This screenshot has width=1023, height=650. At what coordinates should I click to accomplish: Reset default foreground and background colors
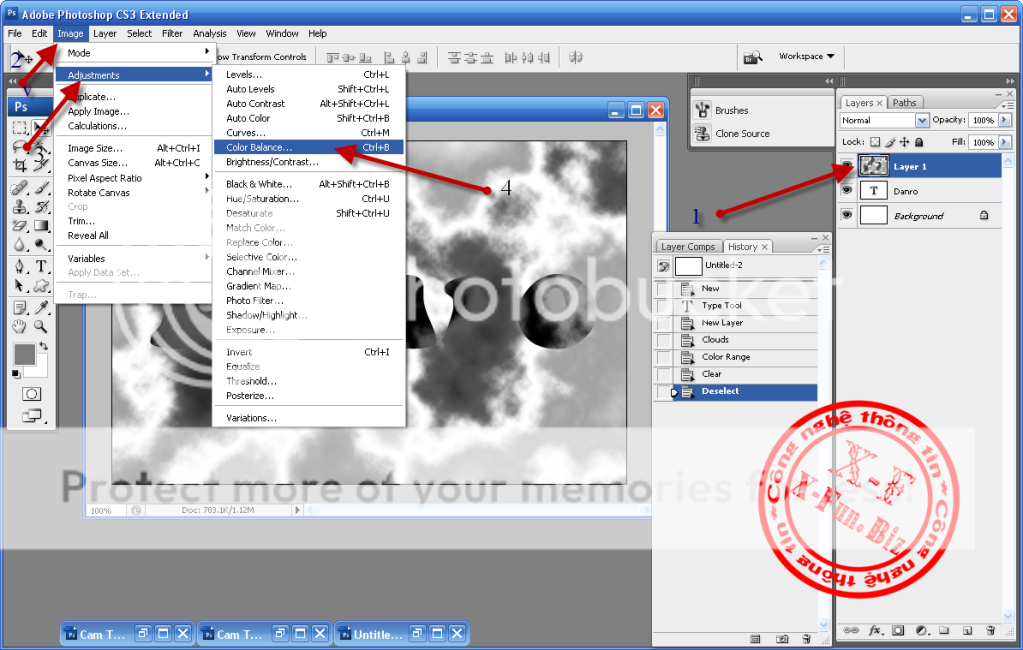pos(16,374)
